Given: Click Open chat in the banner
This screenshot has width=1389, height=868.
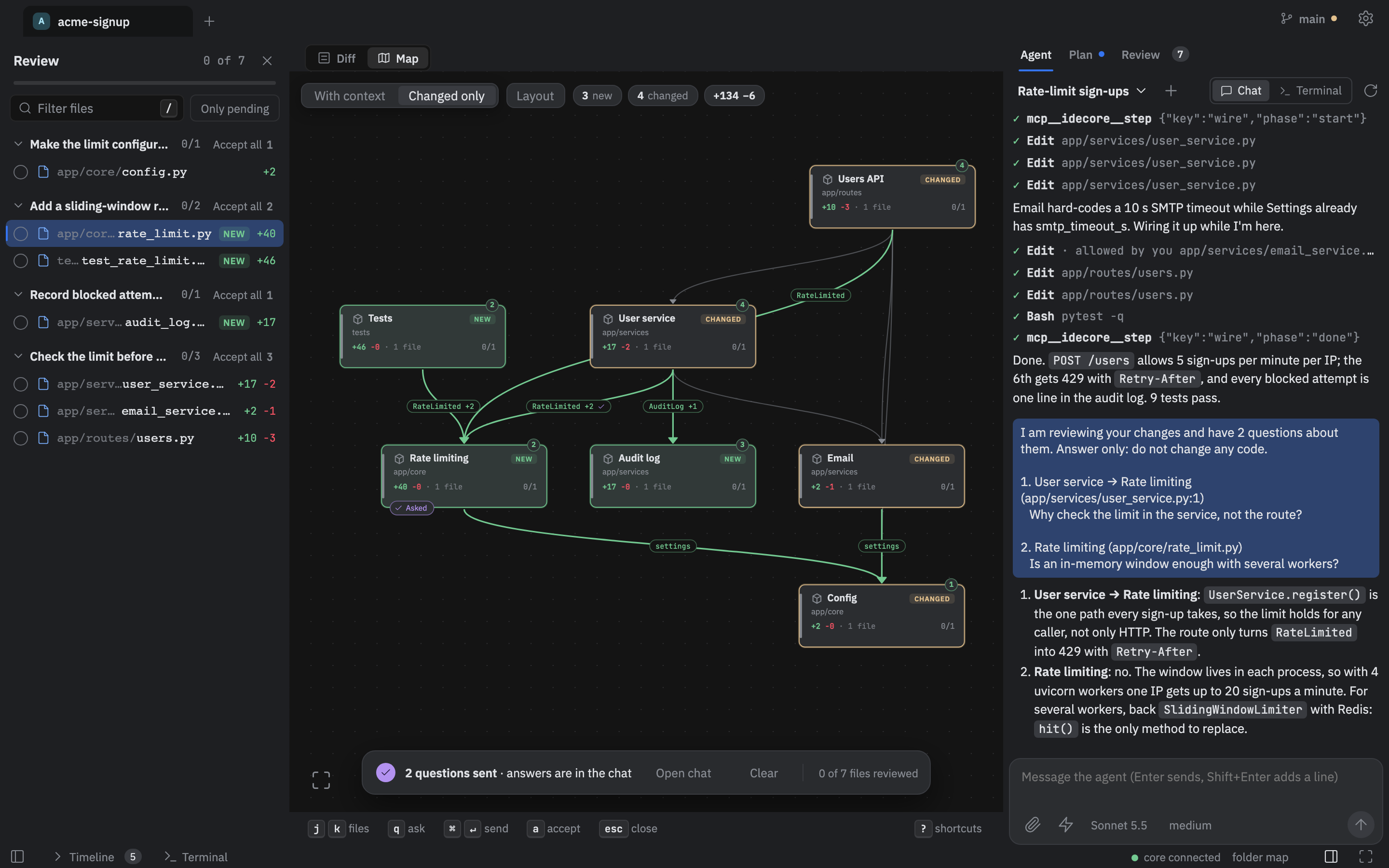Looking at the screenshot, I should (683, 773).
